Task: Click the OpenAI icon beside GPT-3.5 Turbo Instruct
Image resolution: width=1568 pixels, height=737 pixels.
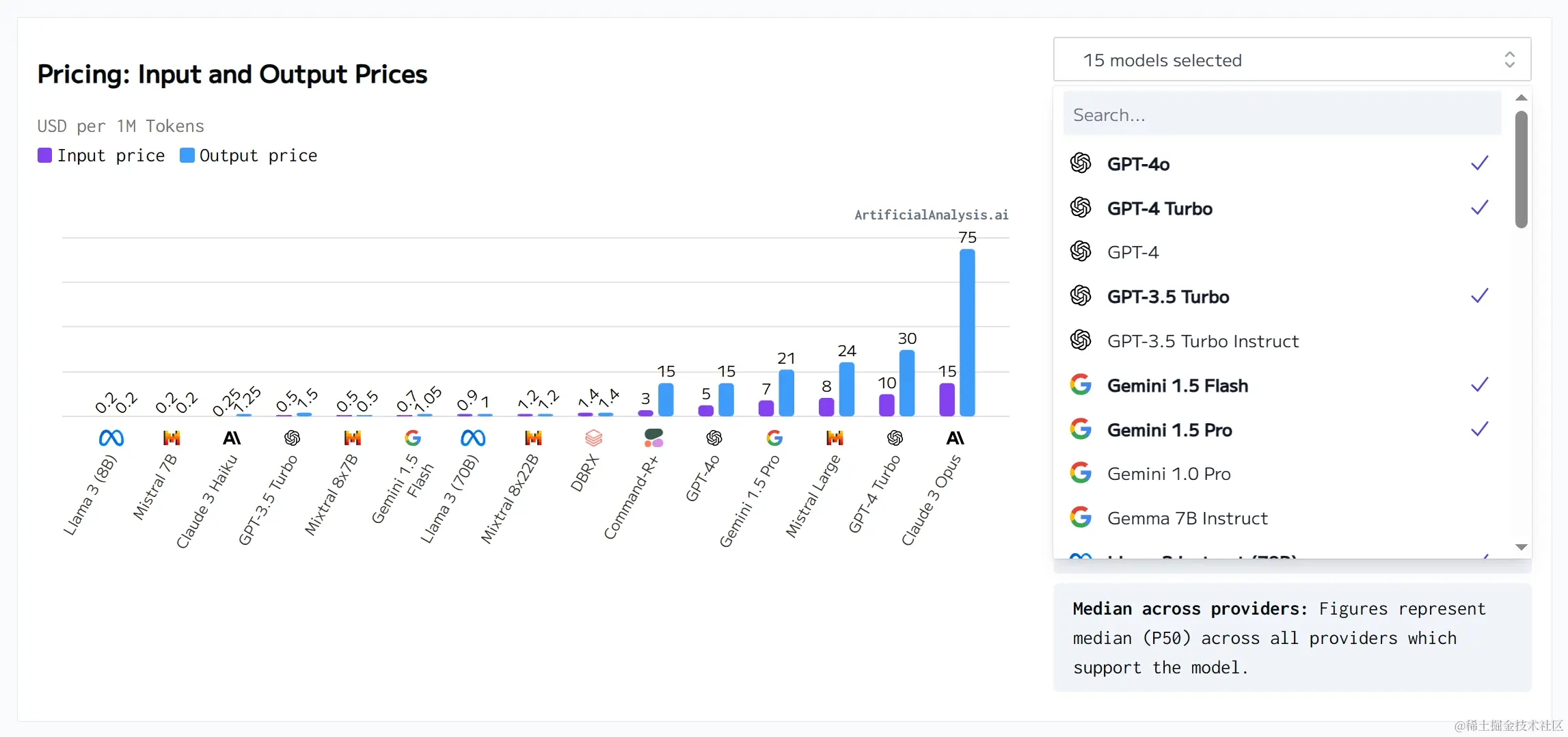Action: 1081,340
